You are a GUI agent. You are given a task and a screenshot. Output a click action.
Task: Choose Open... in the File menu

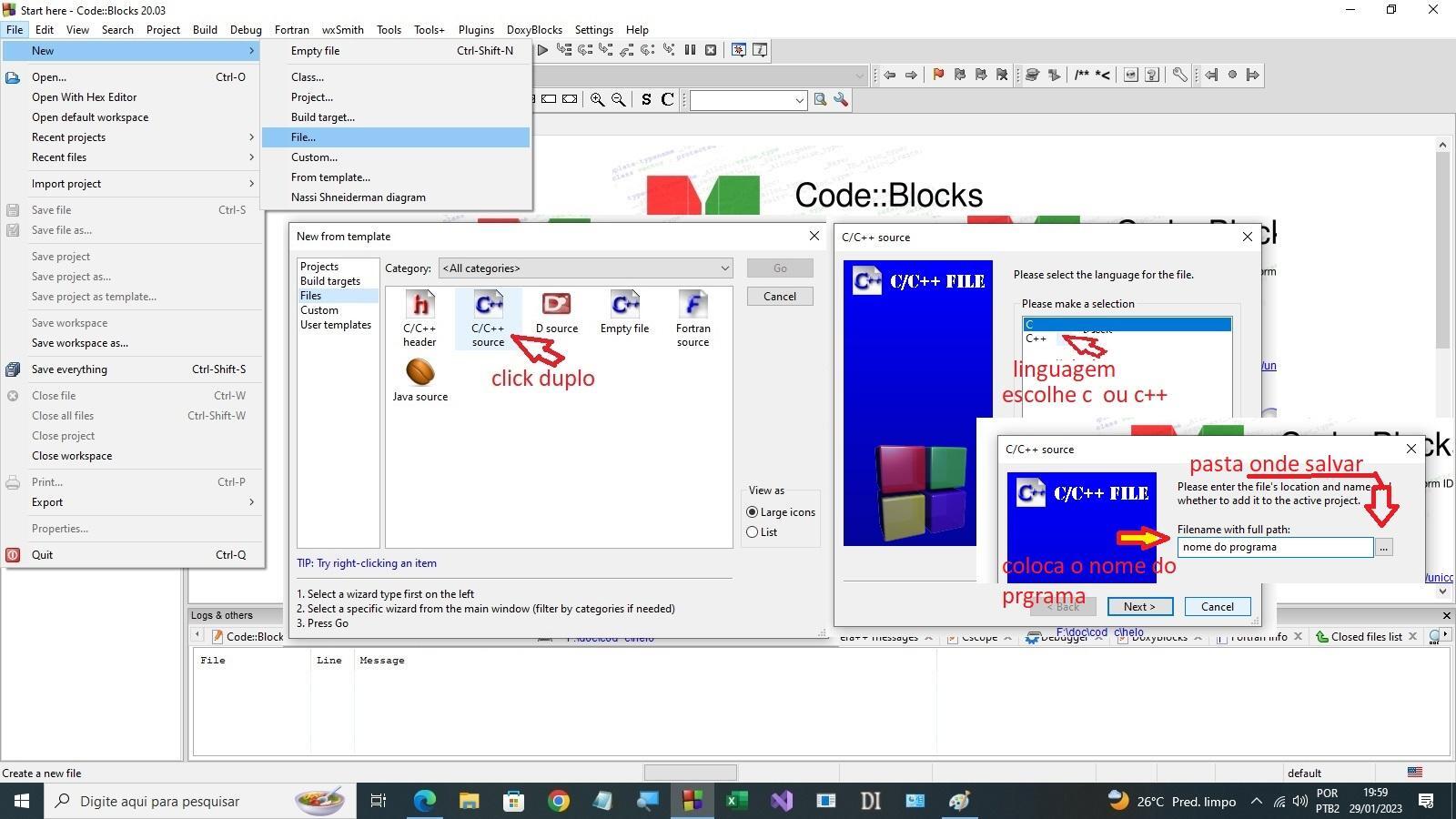pyautogui.click(x=133, y=77)
